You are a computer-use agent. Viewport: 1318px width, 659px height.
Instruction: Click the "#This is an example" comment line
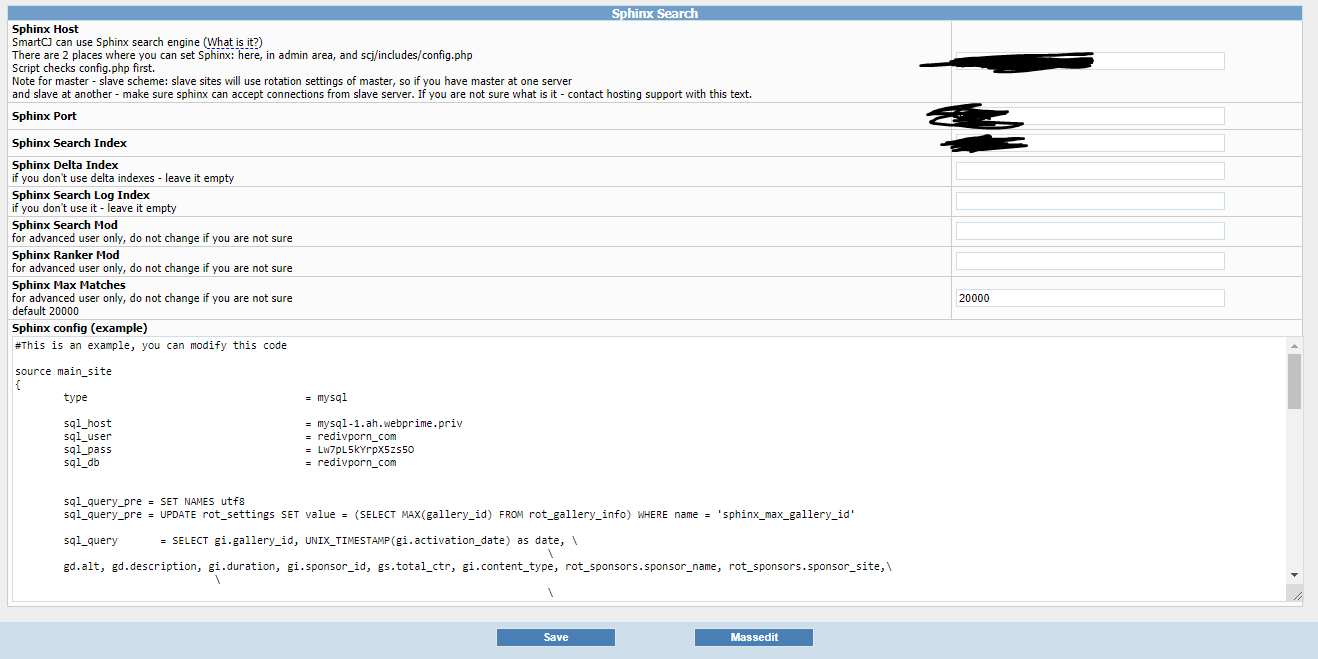point(151,345)
